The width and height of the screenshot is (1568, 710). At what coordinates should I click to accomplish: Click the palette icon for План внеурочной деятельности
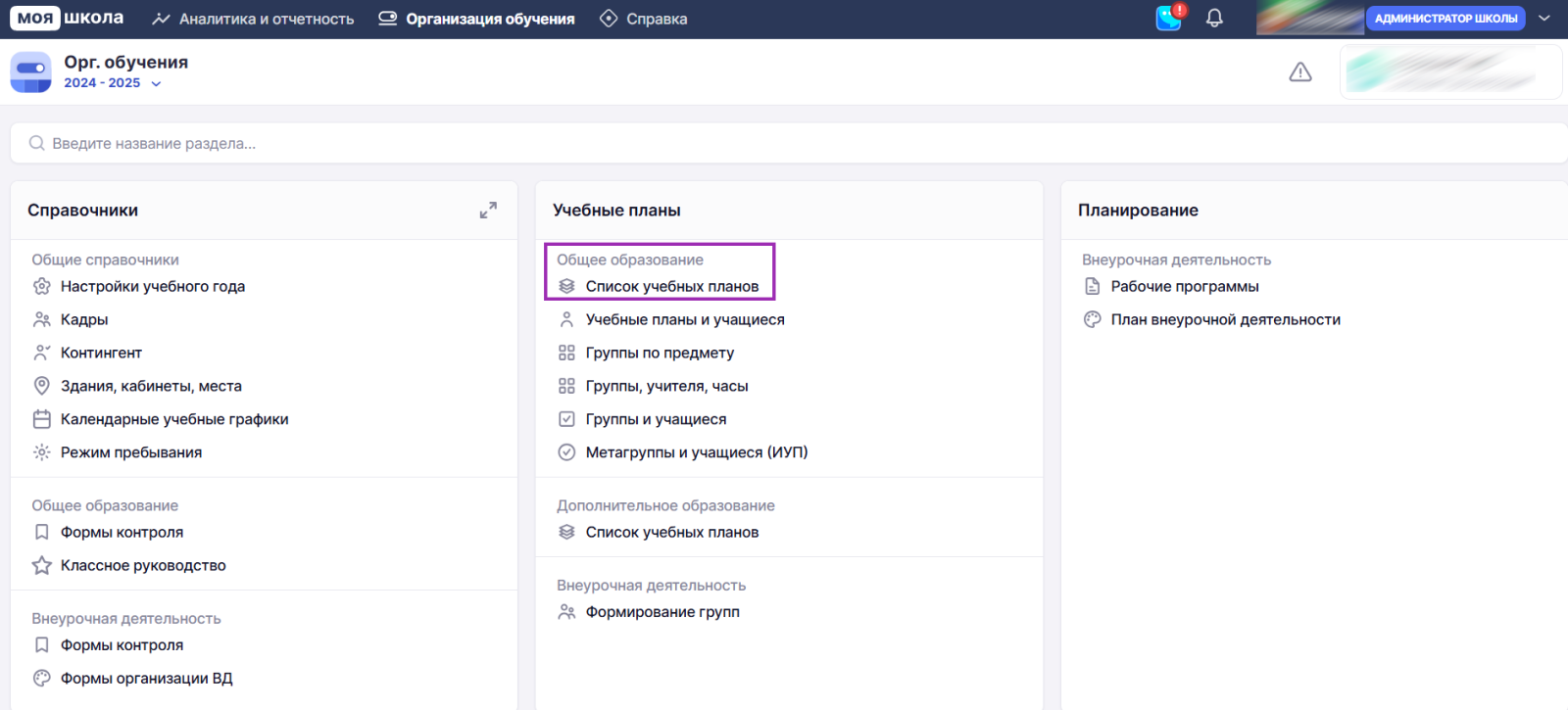[1093, 320]
